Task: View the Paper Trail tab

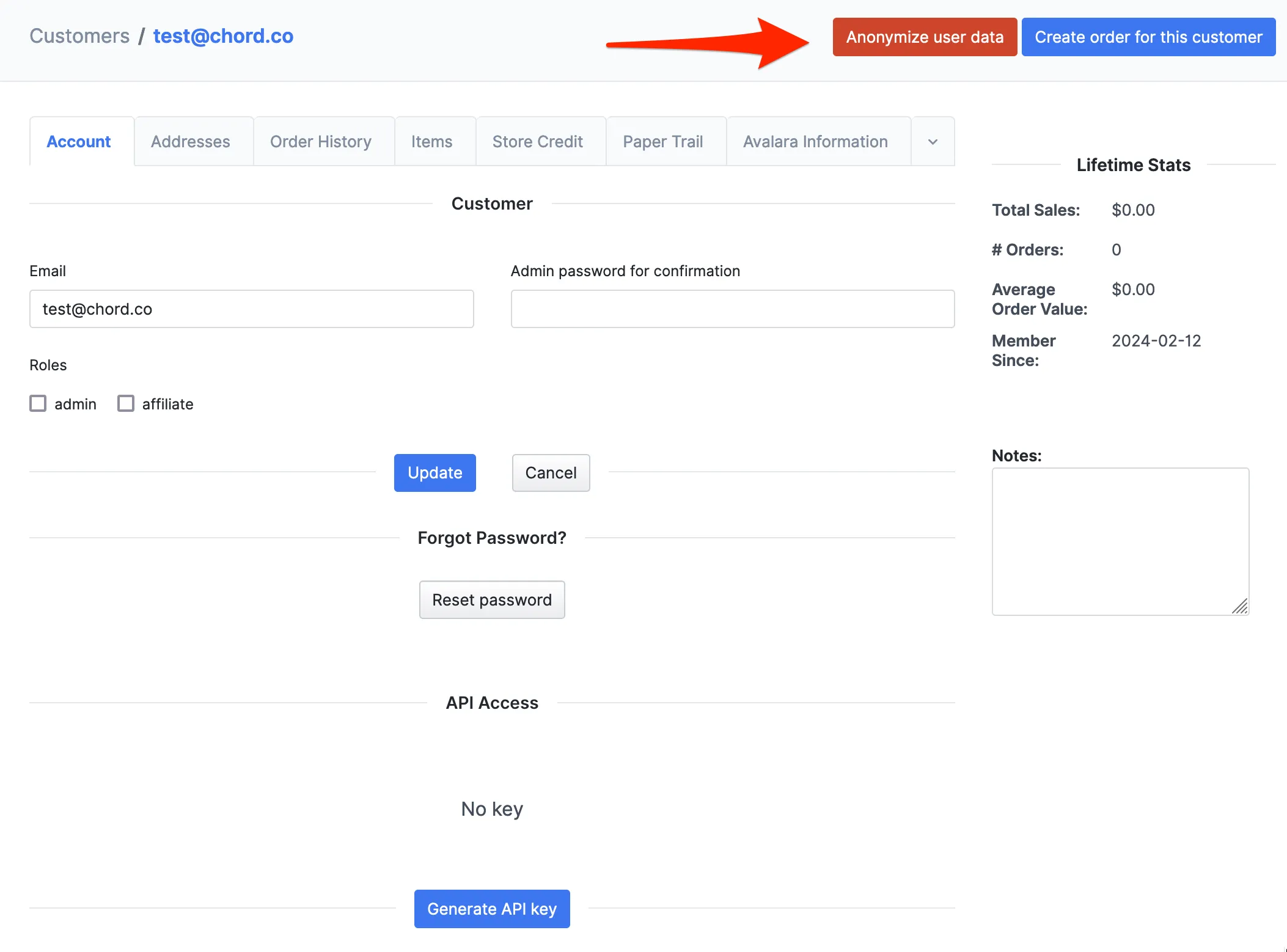Action: (663, 142)
